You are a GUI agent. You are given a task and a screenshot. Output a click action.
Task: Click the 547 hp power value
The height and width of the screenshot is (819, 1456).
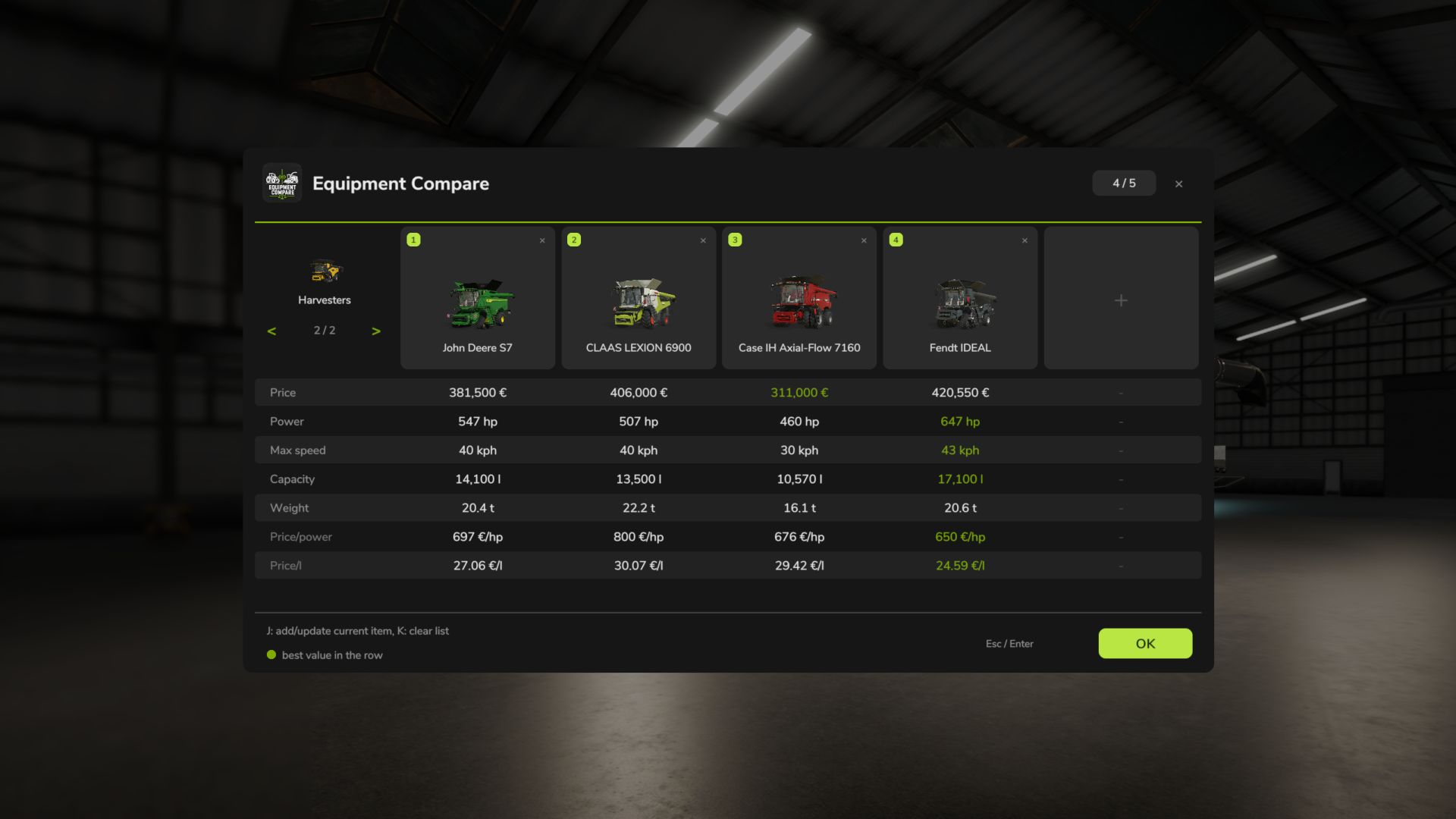coord(478,421)
